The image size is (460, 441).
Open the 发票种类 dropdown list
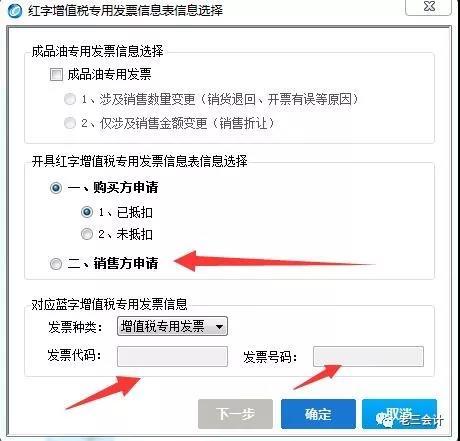(172, 326)
